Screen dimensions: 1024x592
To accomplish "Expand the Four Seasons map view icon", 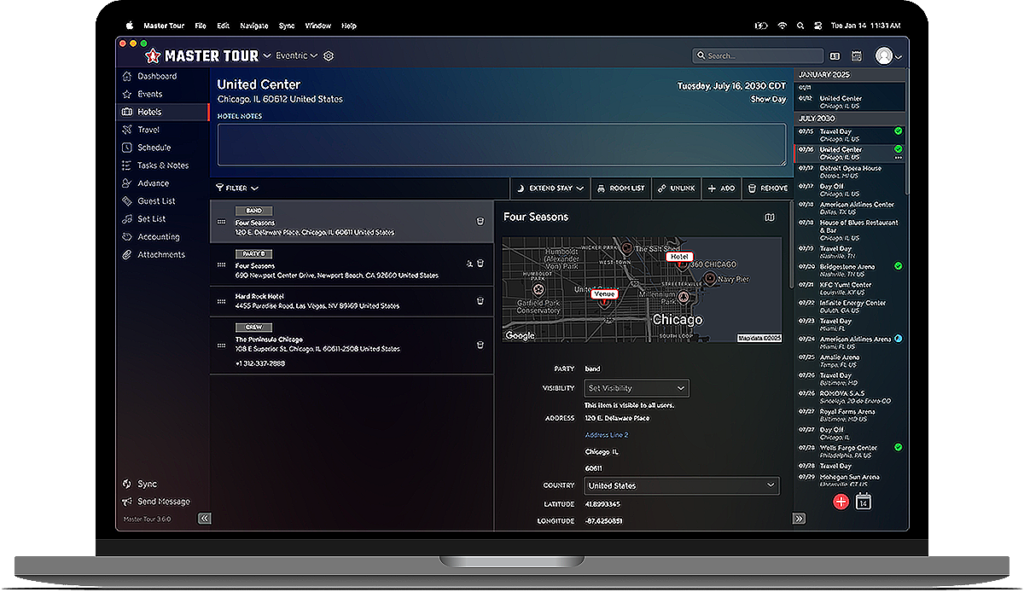I will (769, 216).
